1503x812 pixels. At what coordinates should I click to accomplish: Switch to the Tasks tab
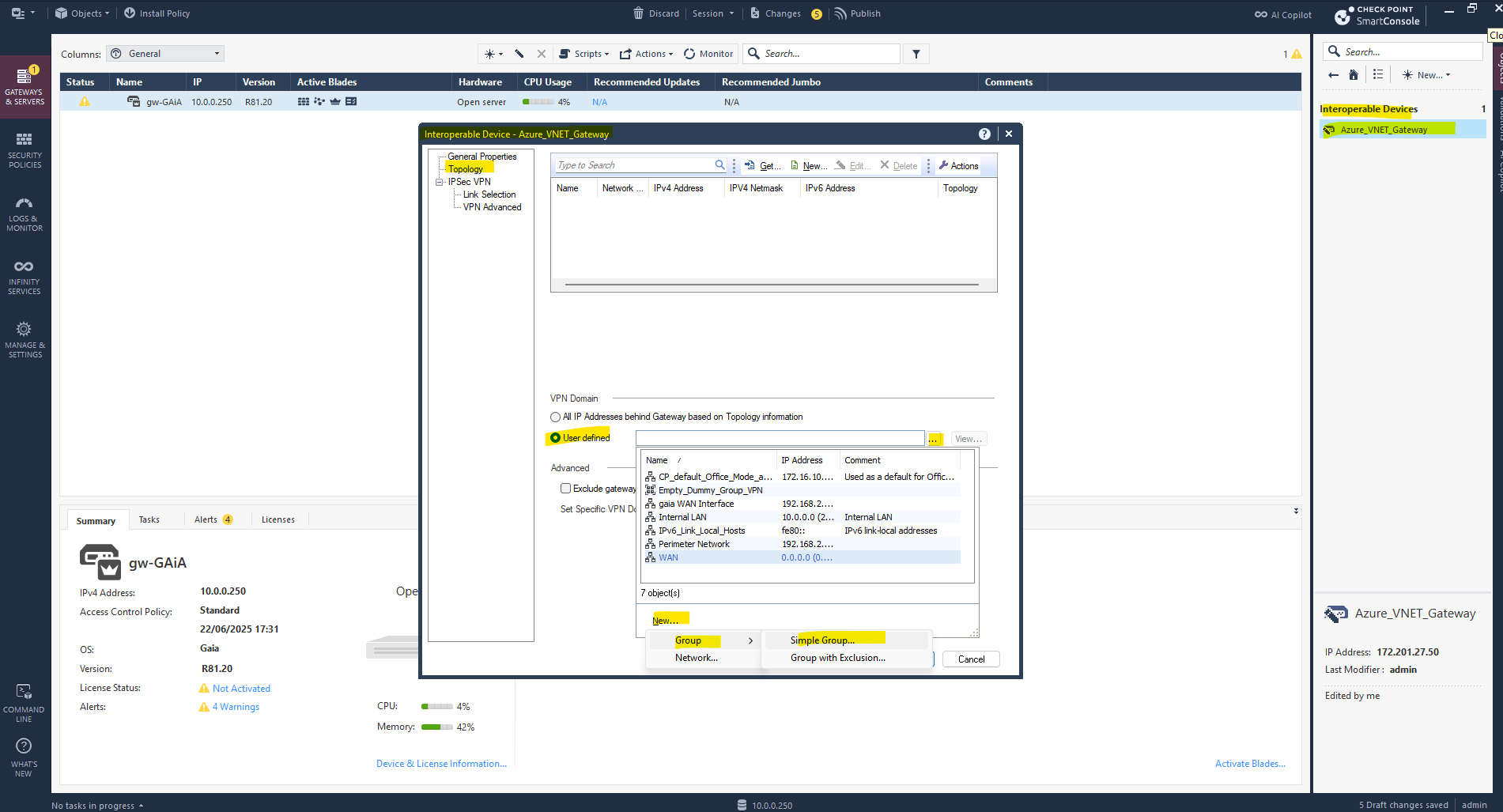tap(149, 519)
